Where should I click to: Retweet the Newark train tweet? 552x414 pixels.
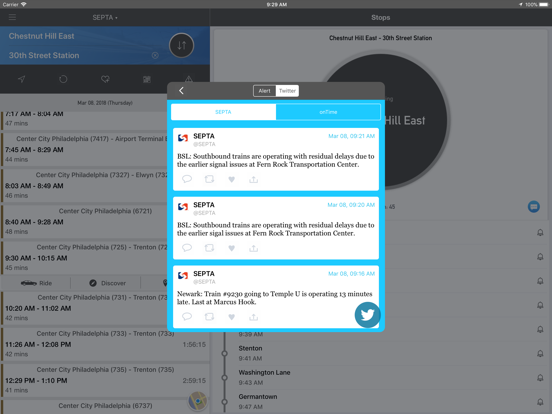pos(209,316)
